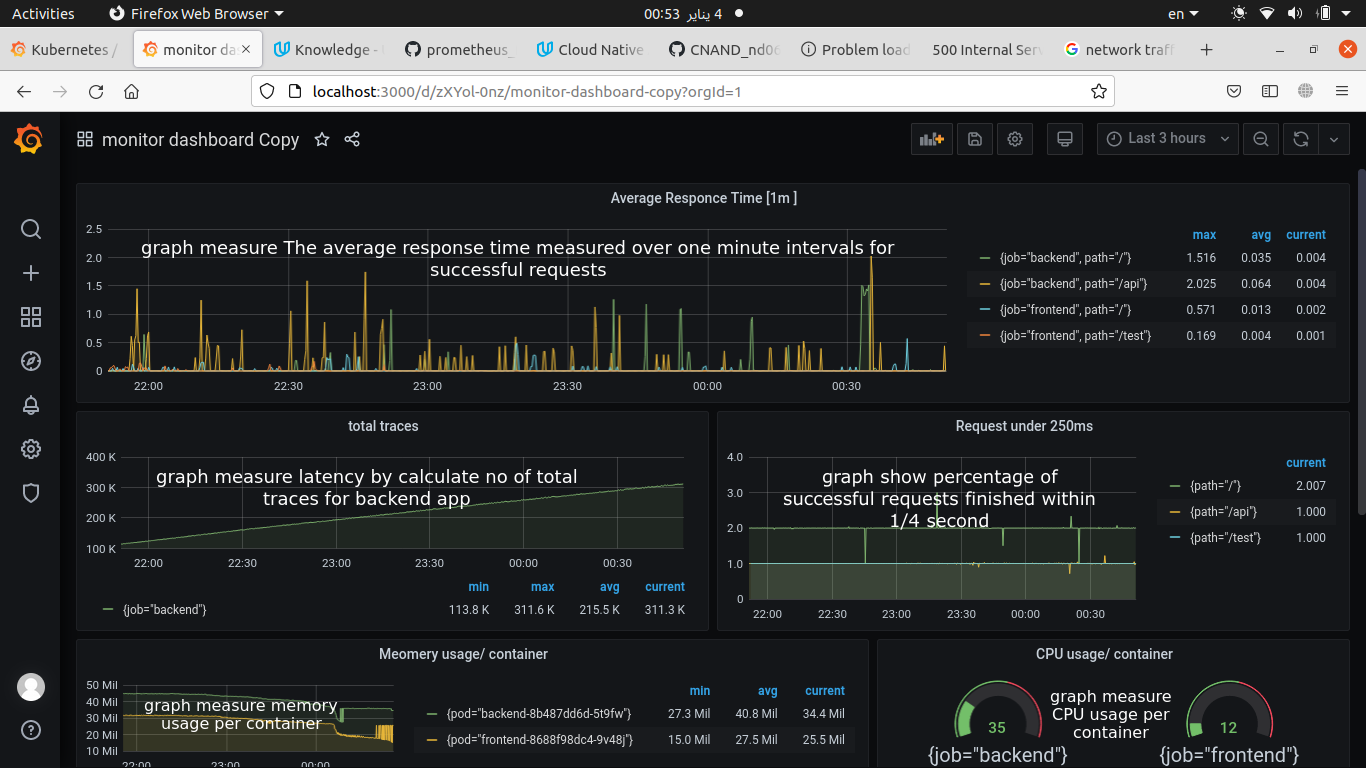This screenshot has width=1366, height=768.
Task: Star the monitor dashboard Copy
Action: (322, 140)
